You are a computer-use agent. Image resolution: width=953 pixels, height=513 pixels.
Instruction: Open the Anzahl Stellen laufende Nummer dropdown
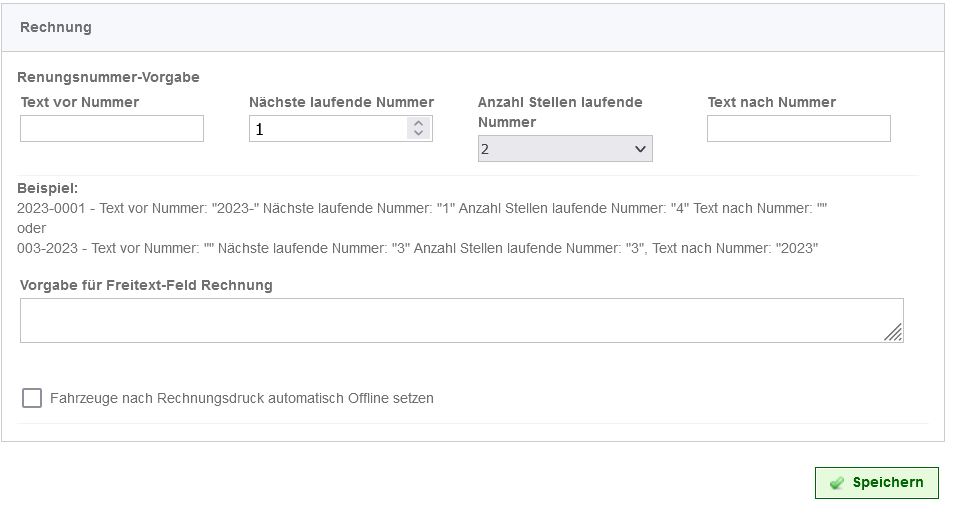click(x=565, y=149)
